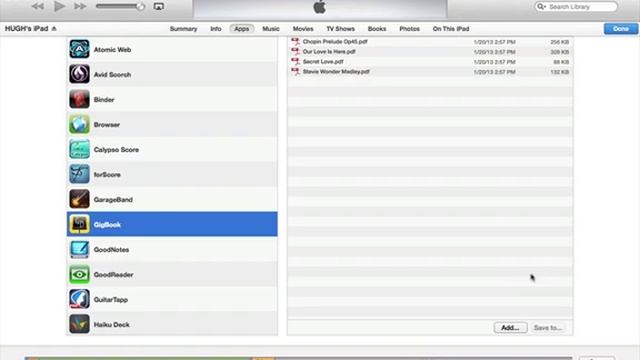Select the Chopin Prelude Op45.pdf file name
Viewport: 640px width, 360px height.
click(335, 42)
